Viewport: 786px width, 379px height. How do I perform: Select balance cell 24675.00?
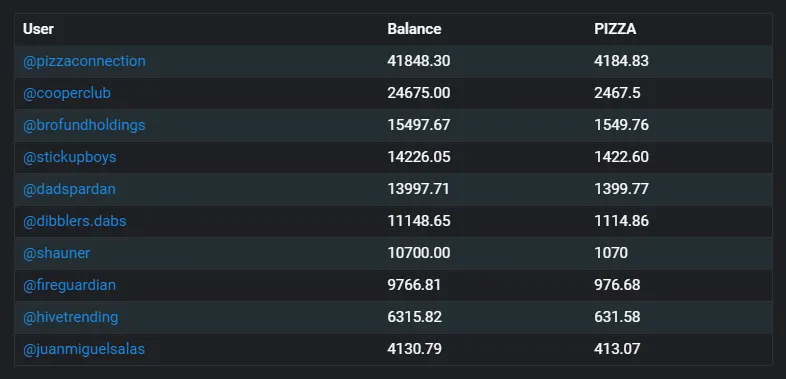tap(419, 93)
